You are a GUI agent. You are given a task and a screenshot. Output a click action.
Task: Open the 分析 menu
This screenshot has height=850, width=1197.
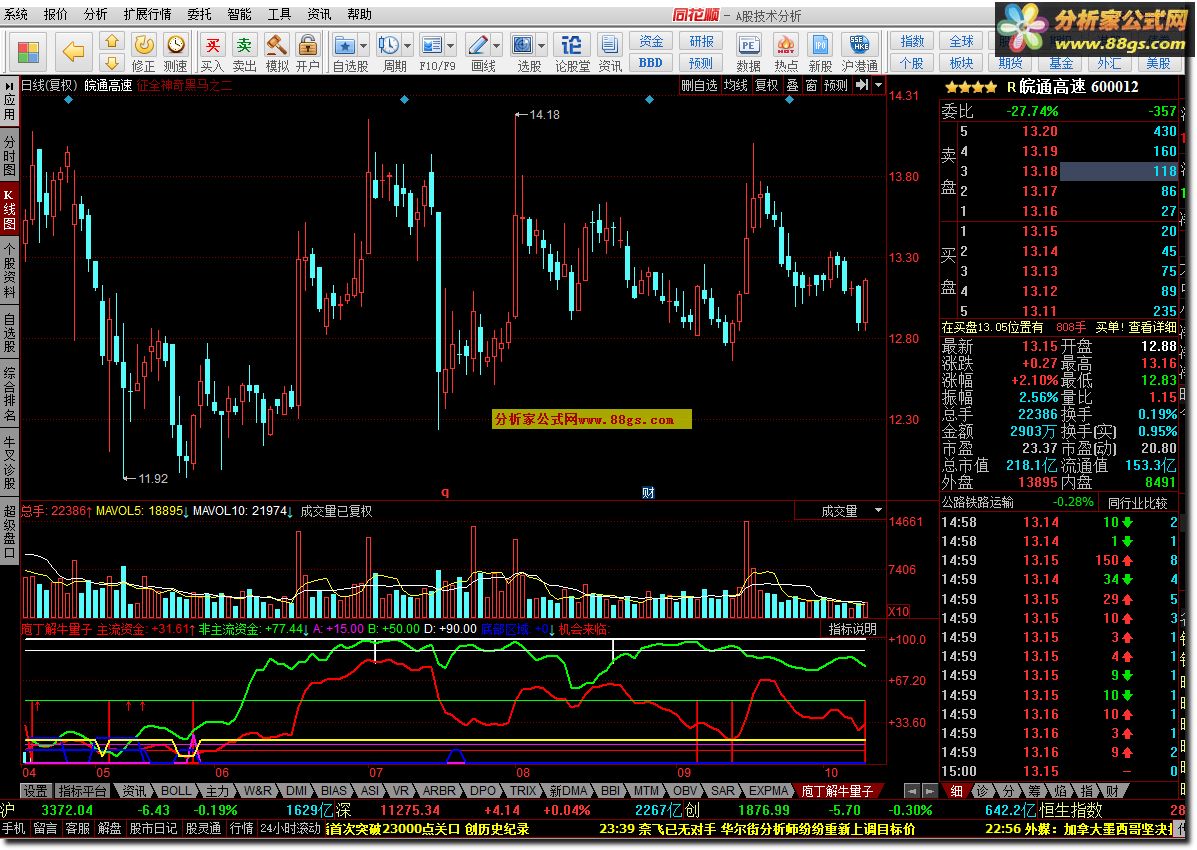[95, 14]
